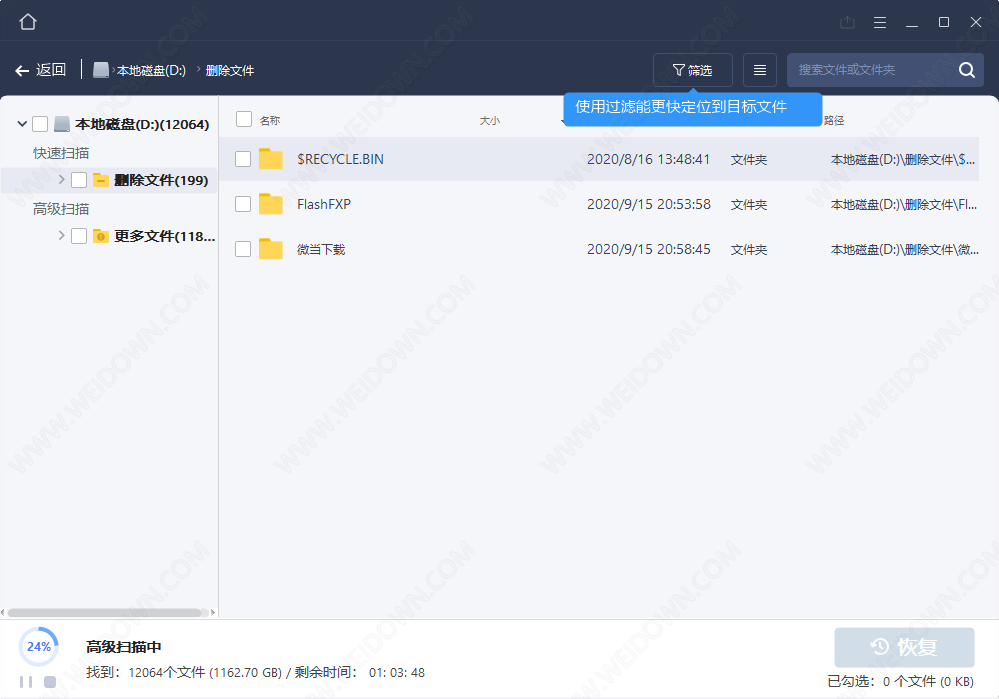This screenshot has width=999, height=699.
Task: Select the 微当下载 folder name
Action: coord(321,249)
